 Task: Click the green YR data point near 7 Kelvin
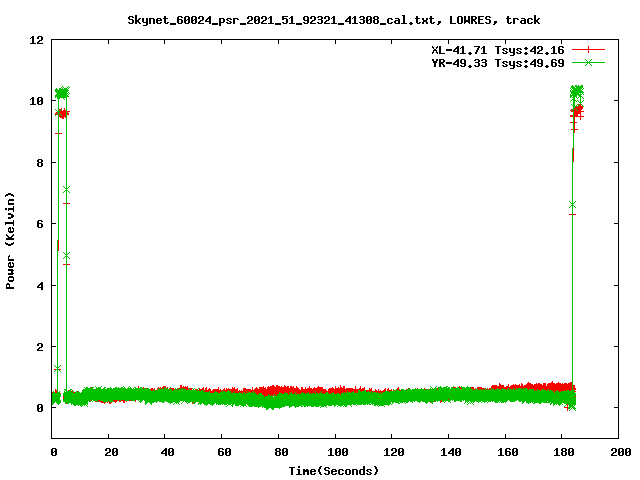[x=67, y=189]
